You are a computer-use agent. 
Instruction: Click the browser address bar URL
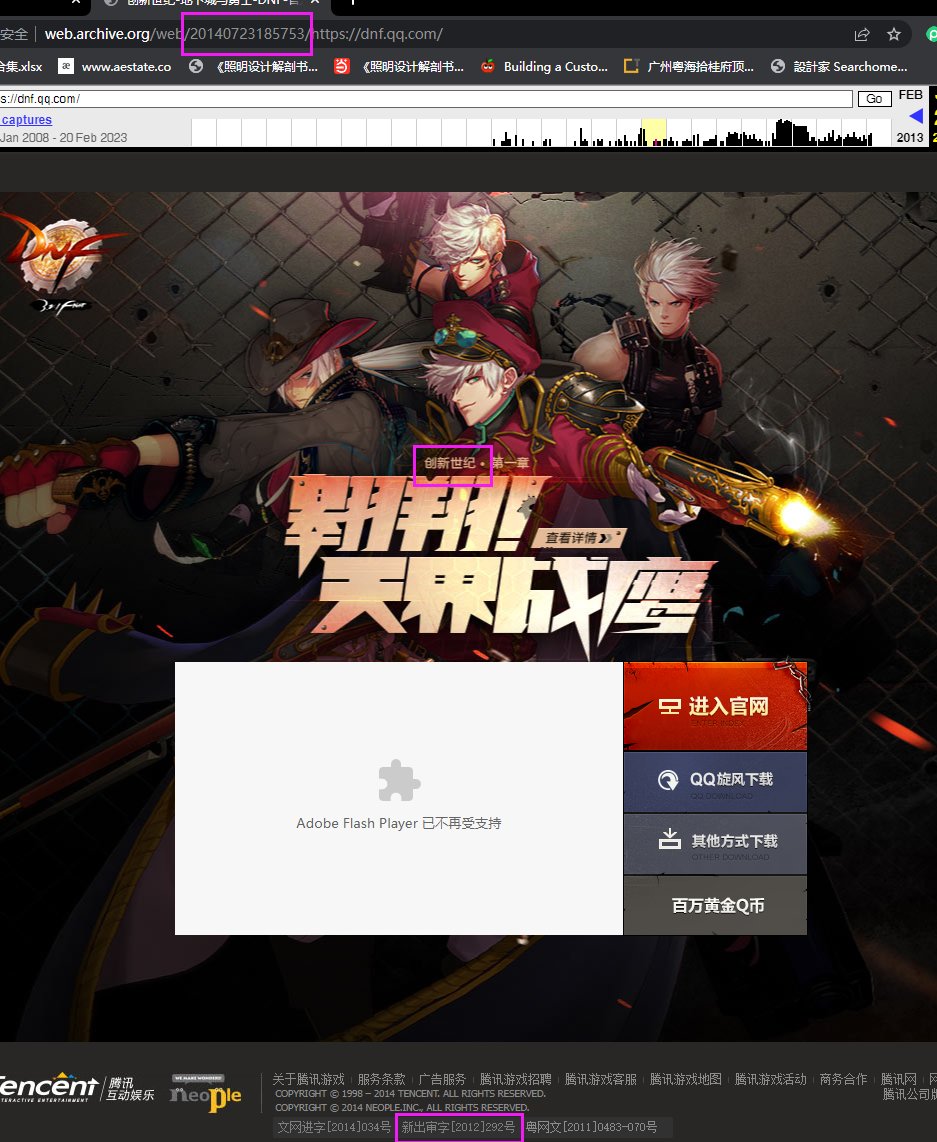click(x=243, y=34)
